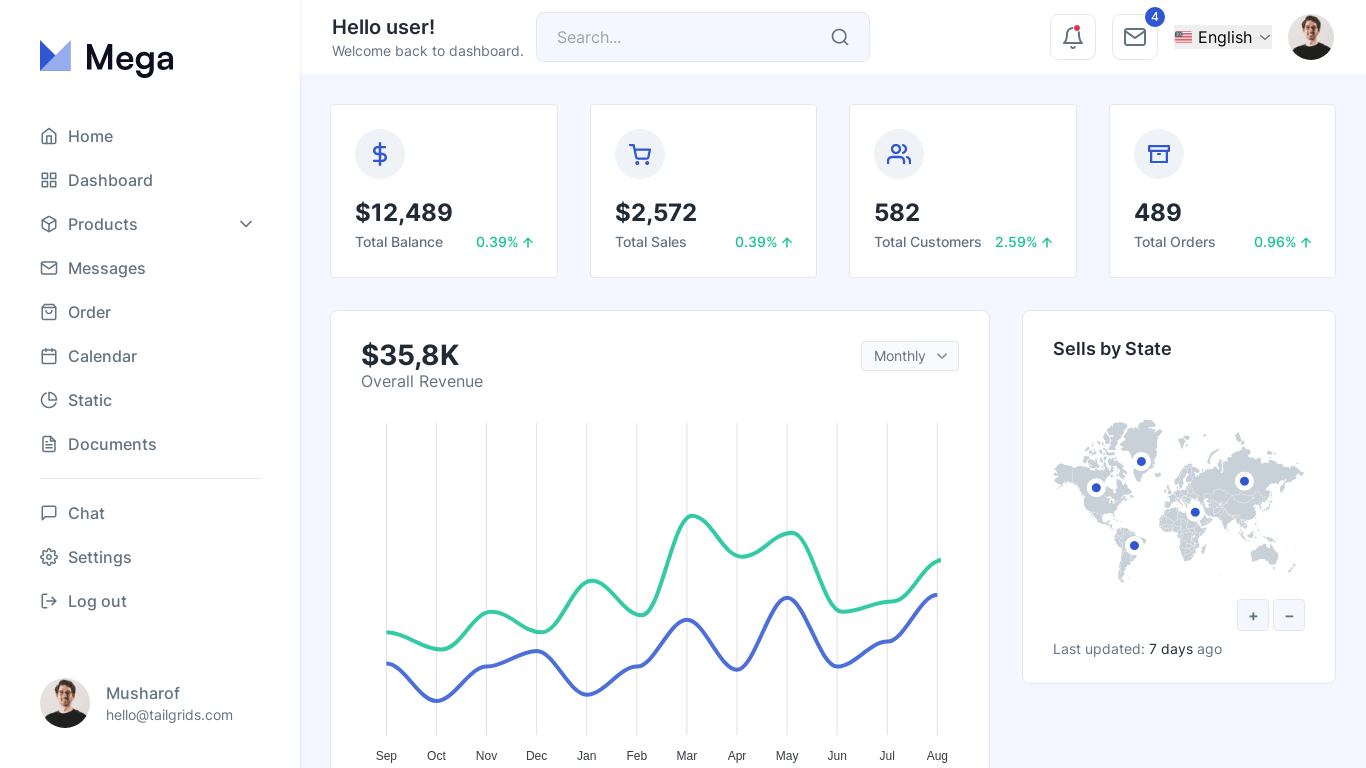Click the dollar sign Total Balance icon

pos(380,154)
